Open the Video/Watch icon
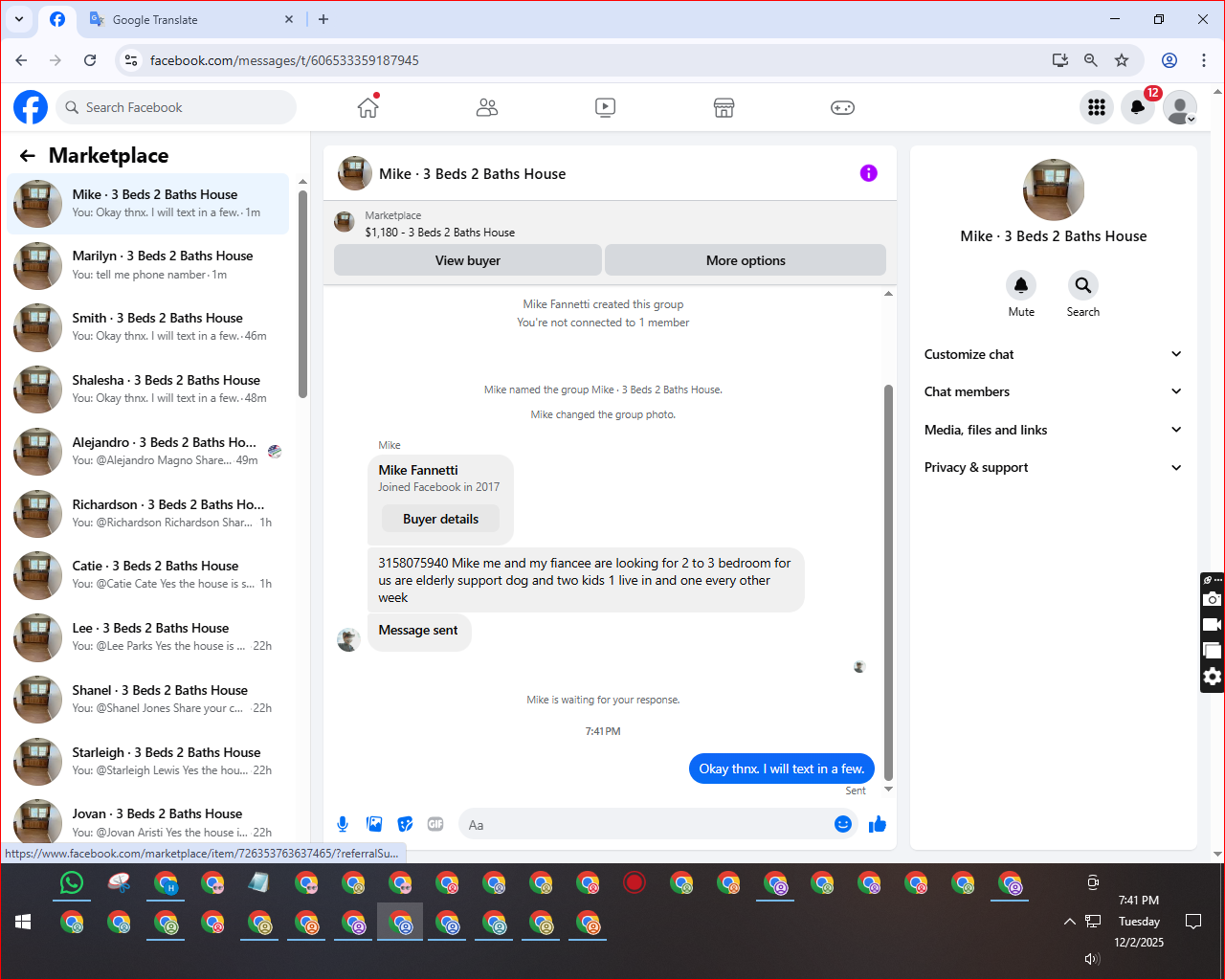 click(x=605, y=107)
